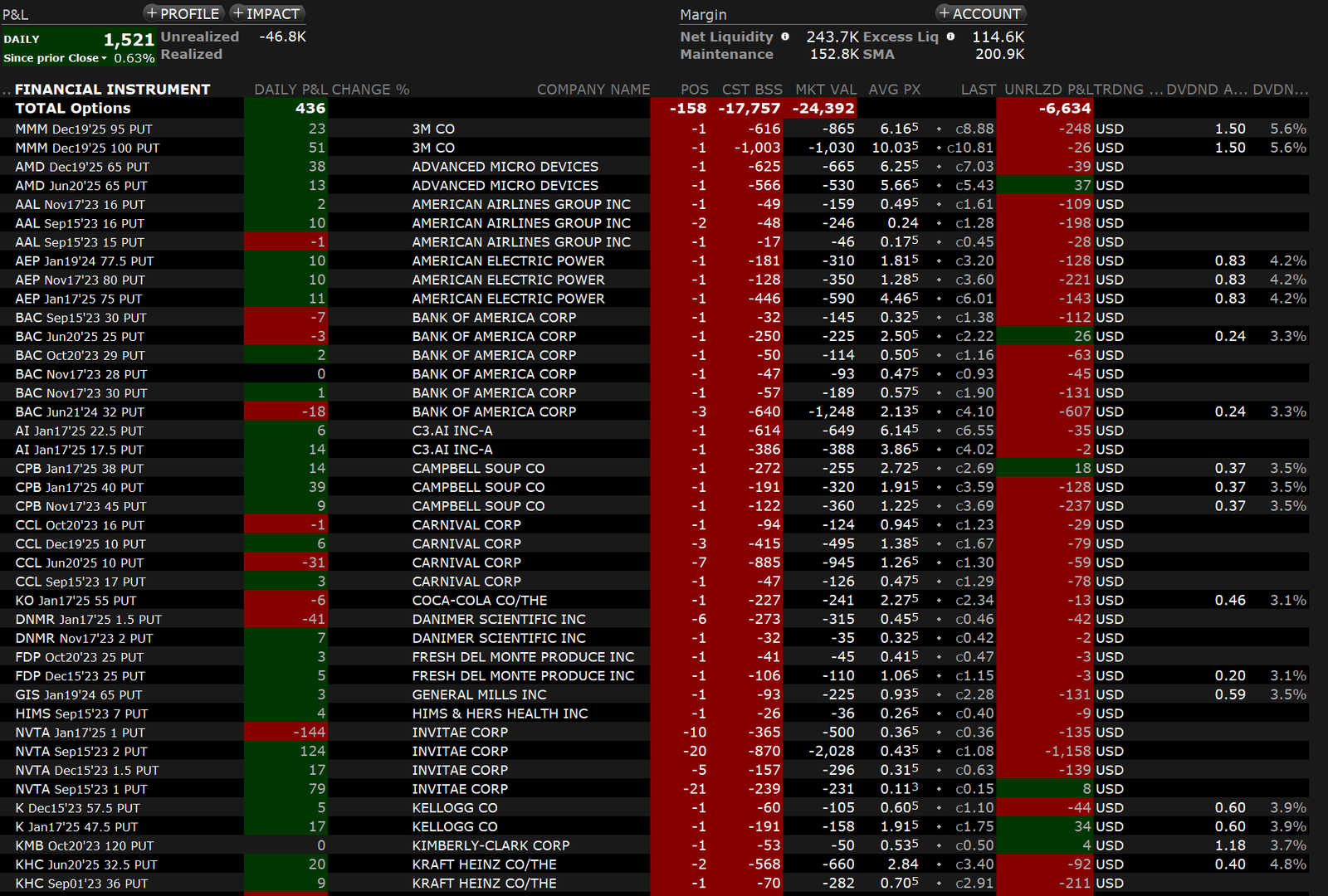Expand the TOTAL Options group row
Image resolution: width=1328 pixels, height=896 pixels.
(x=73, y=109)
